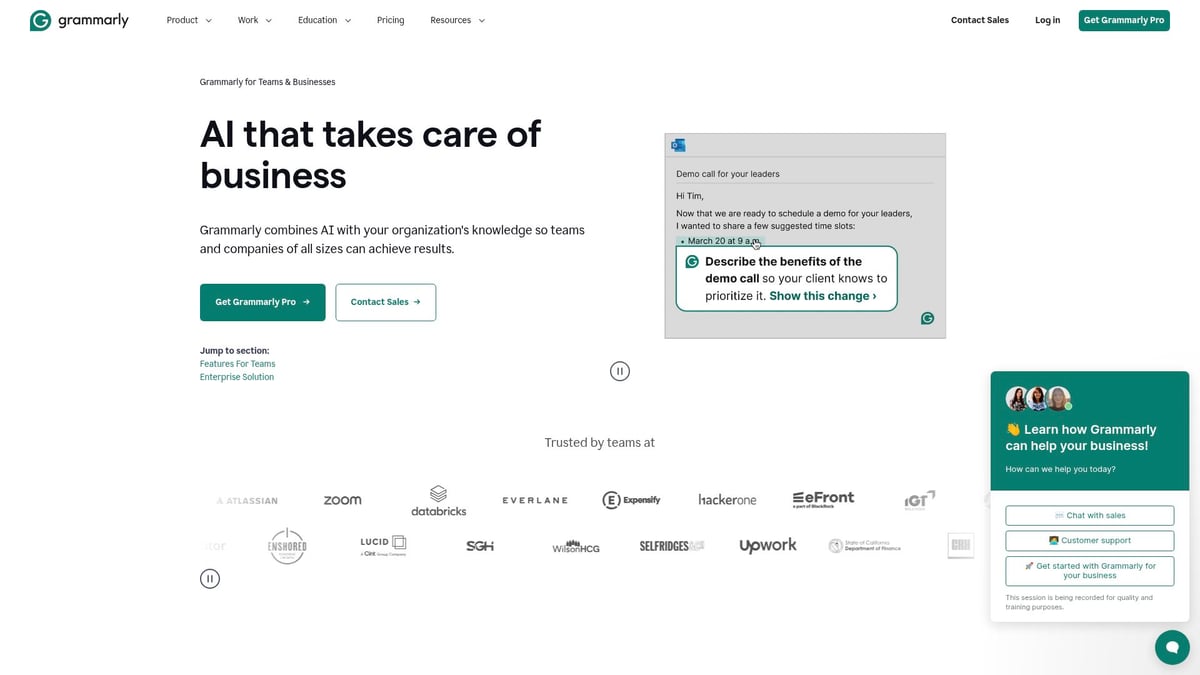
Task: Select the Upwork logo
Action: tap(767, 545)
